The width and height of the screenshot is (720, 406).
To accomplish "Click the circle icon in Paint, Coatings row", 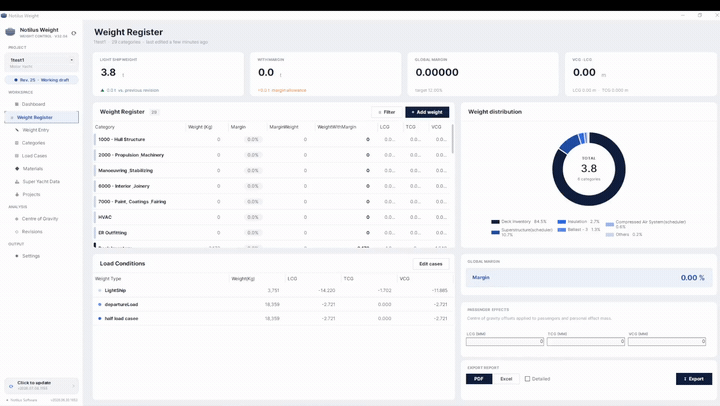I will tap(368, 202).
